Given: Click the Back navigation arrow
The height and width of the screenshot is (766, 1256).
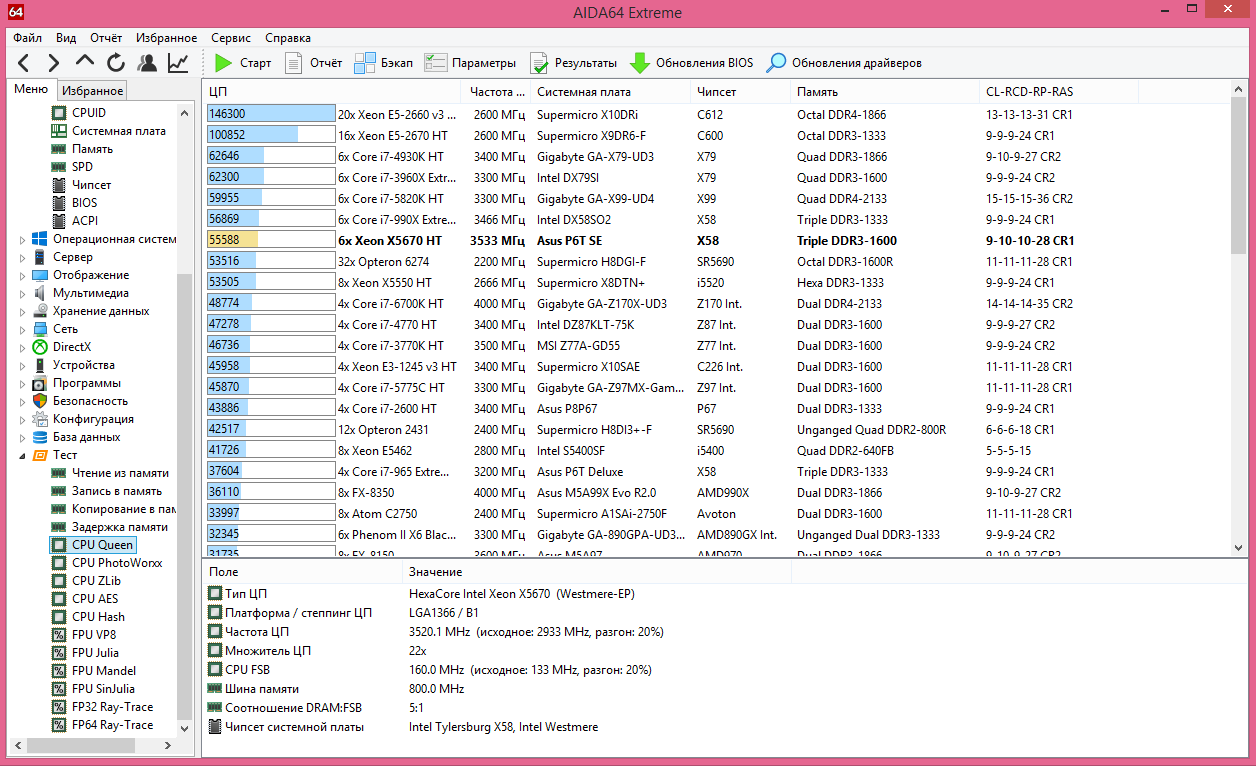Looking at the screenshot, I should [x=23, y=63].
